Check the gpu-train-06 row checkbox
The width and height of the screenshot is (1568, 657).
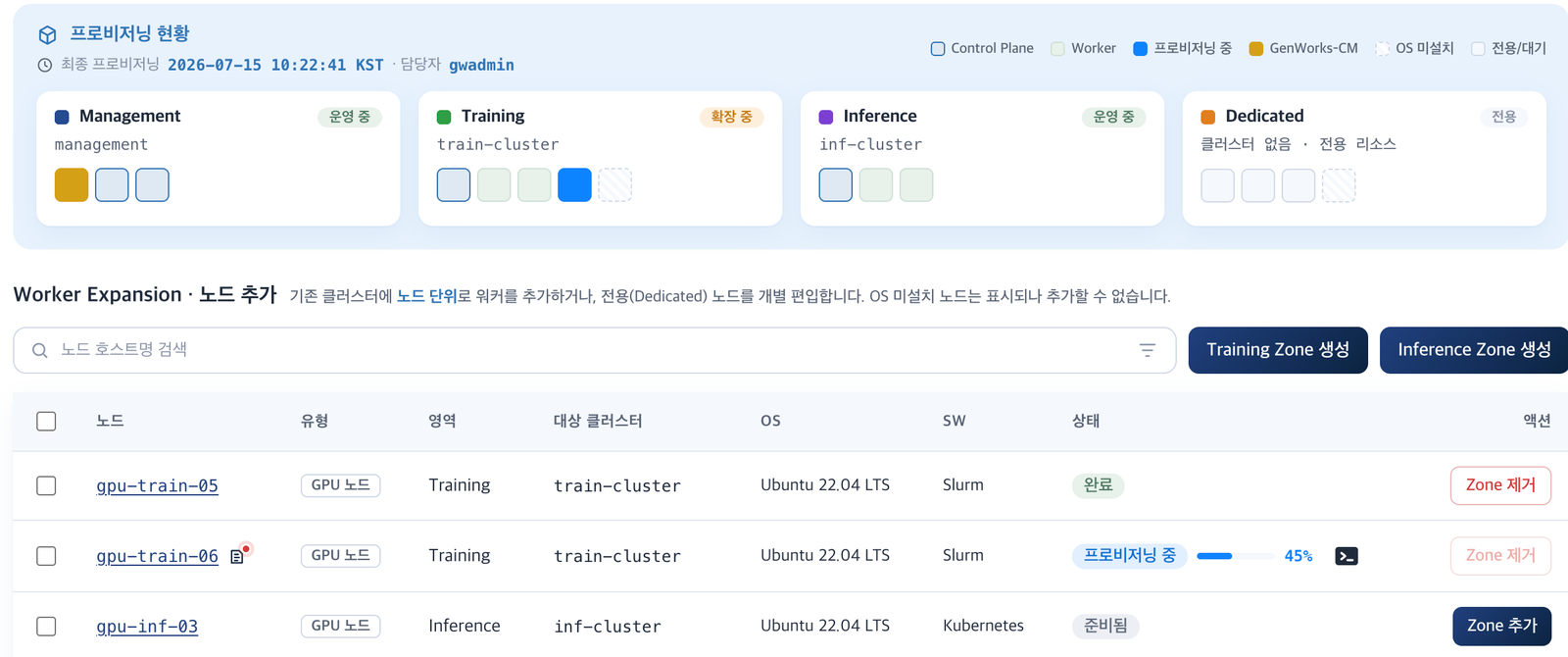tap(46, 556)
